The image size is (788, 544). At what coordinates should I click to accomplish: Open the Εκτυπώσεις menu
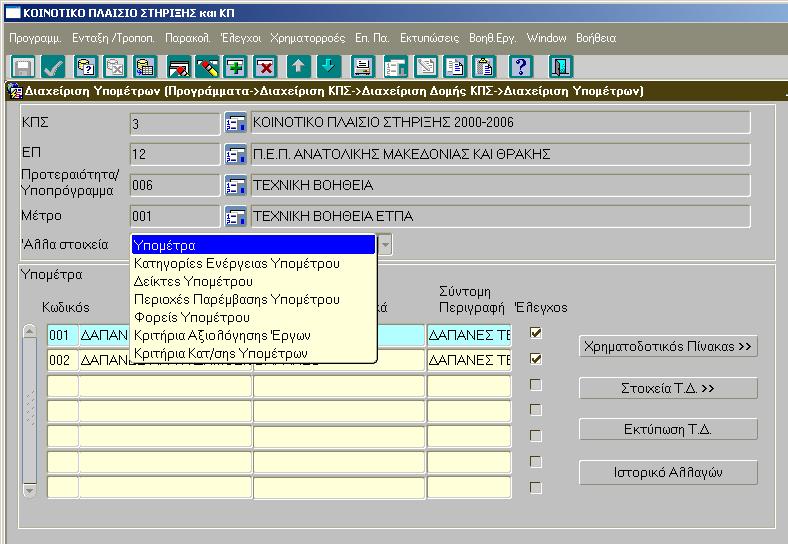click(x=429, y=38)
